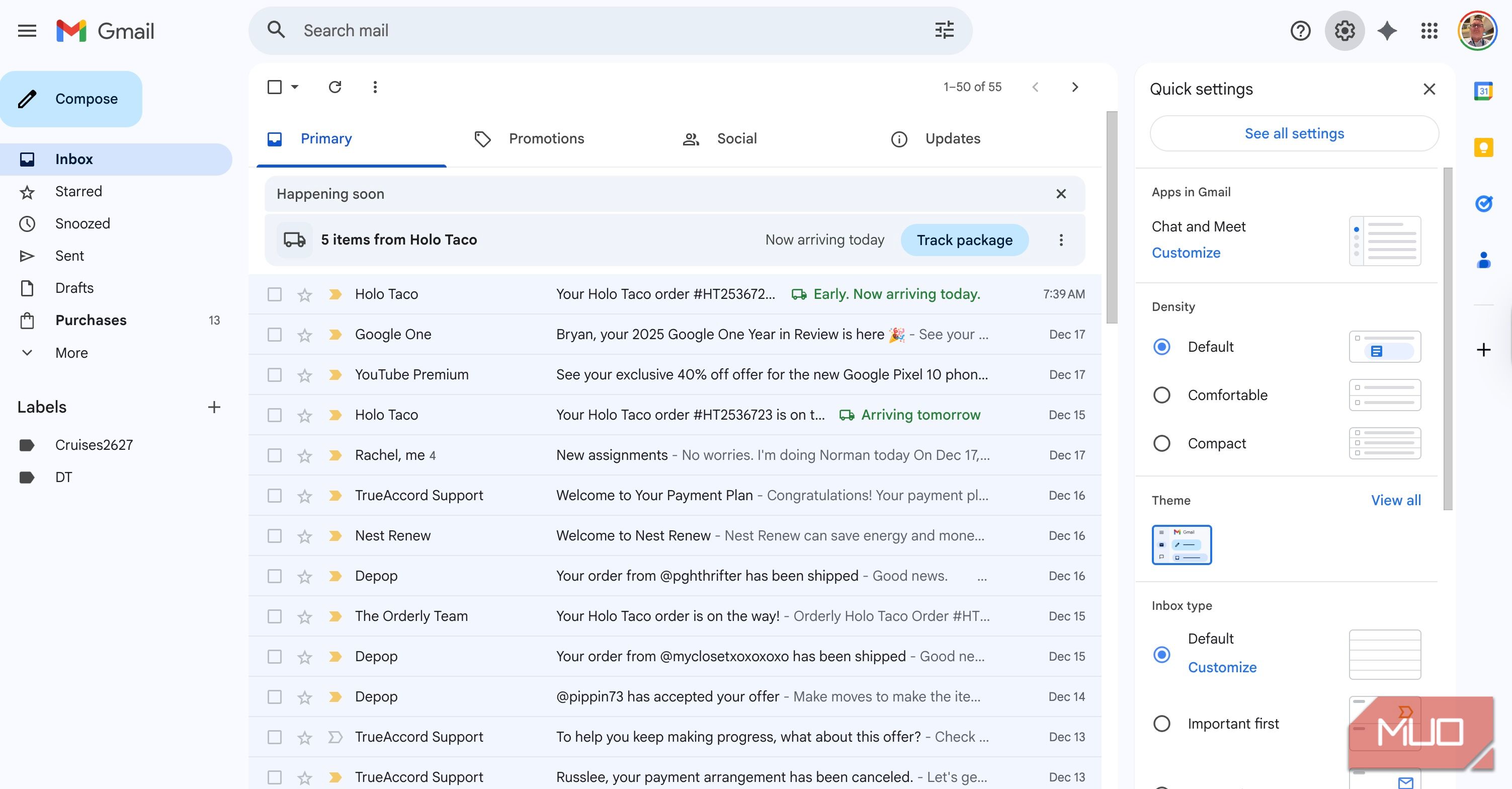The width and height of the screenshot is (1512, 789).
Task: Open the Gemini sparkle icon
Action: 1387,31
